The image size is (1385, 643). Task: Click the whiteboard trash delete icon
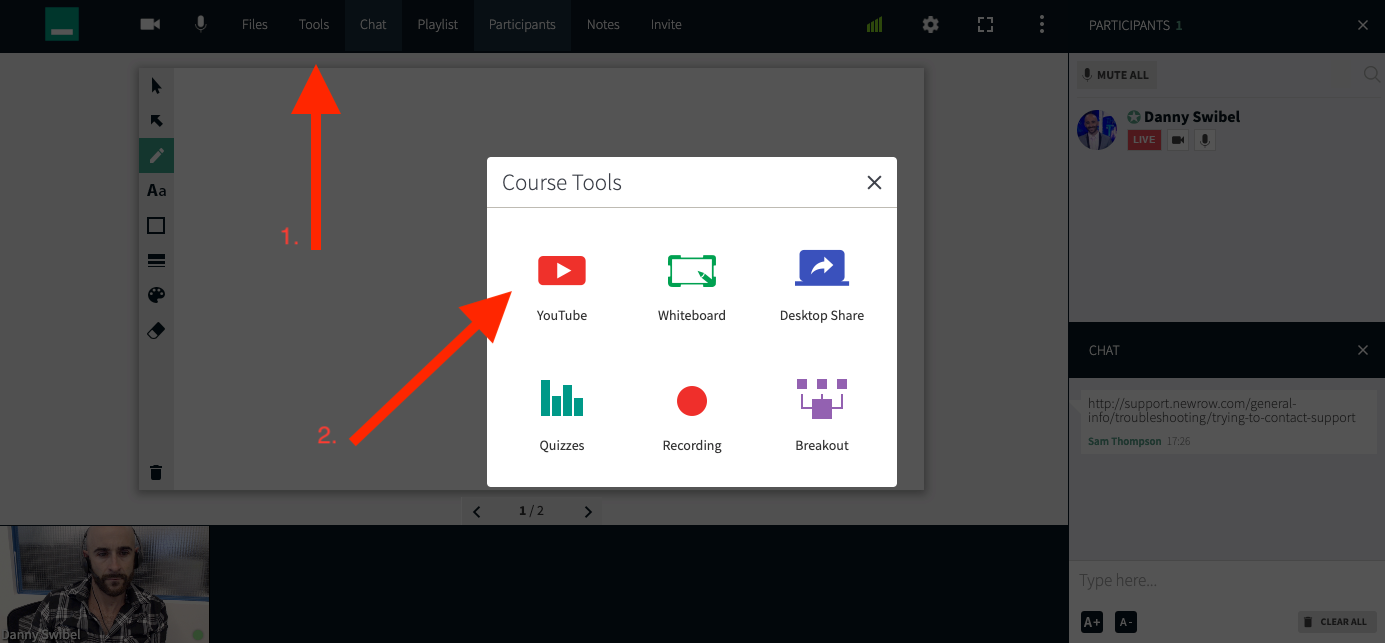click(x=156, y=472)
